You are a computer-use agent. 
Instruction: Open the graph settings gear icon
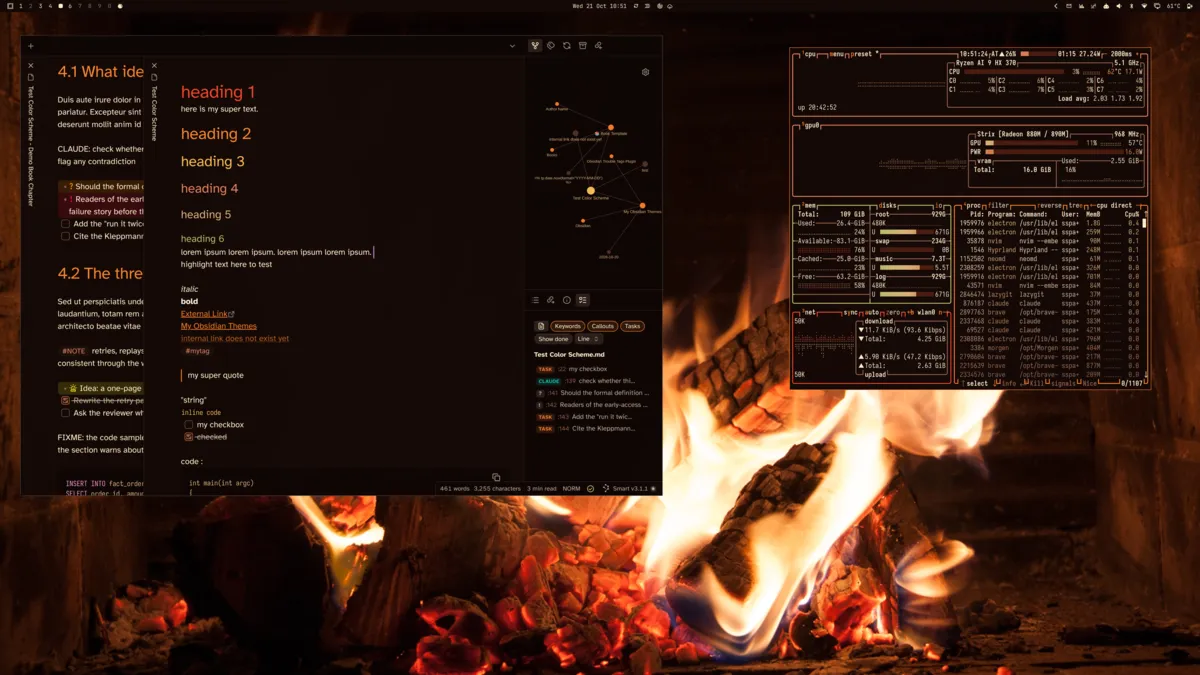click(645, 72)
